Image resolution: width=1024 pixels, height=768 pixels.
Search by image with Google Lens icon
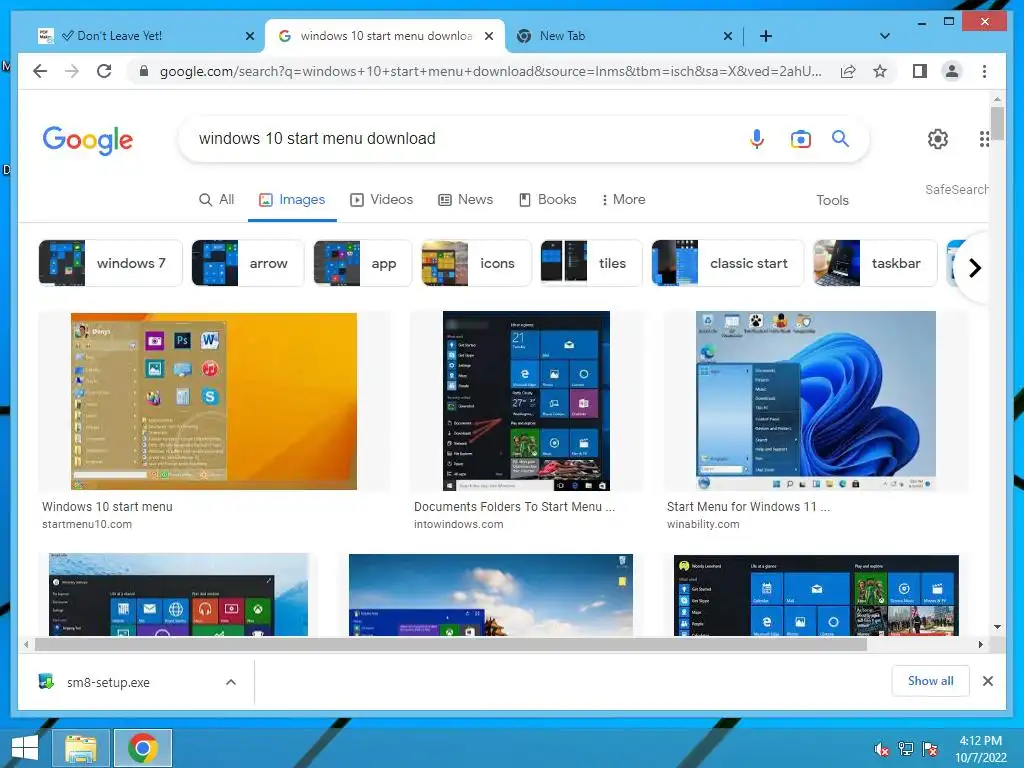[x=801, y=138]
